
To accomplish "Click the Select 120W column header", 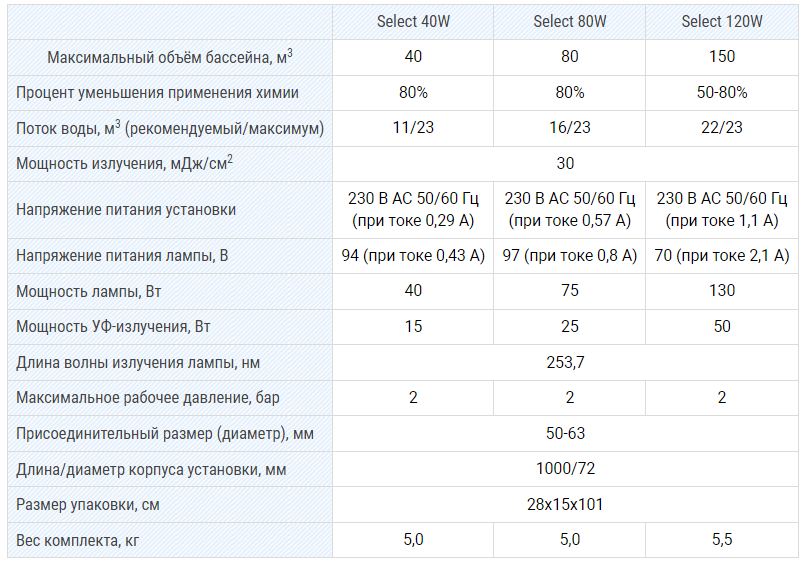I will (x=722, y=22).
